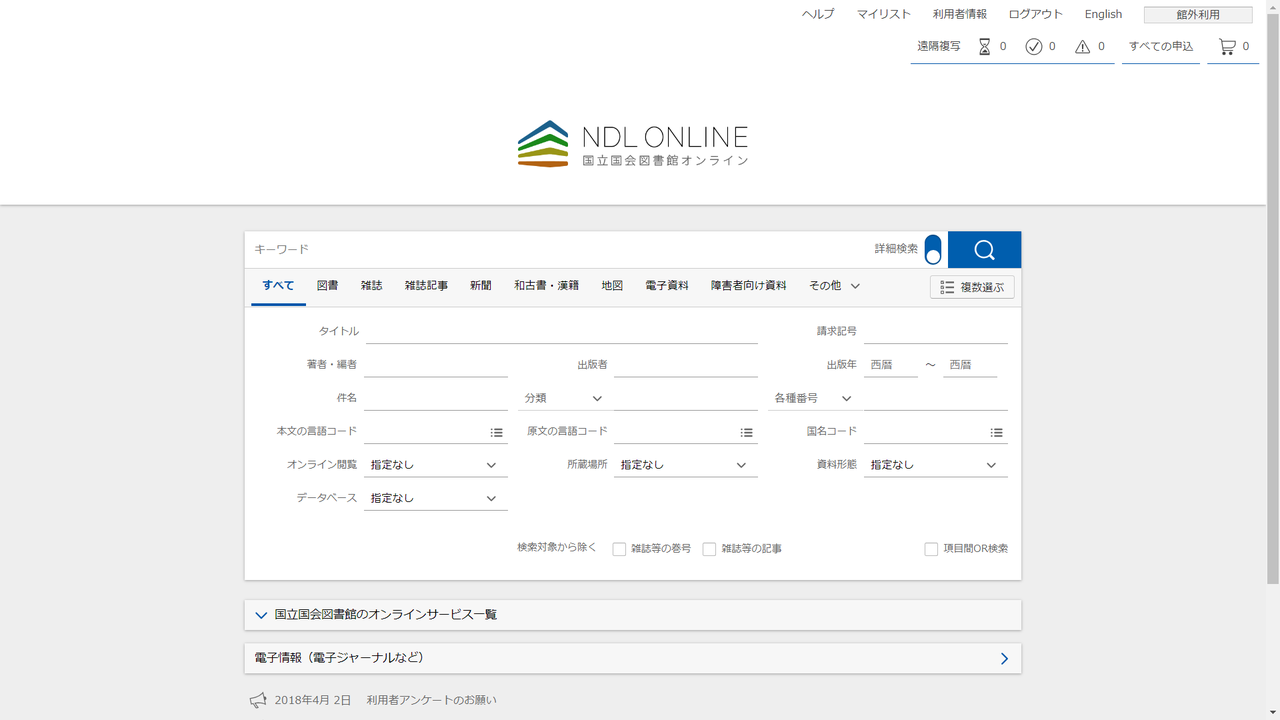Open the 分類 type dropdown
The image size is (1280, 720).
click(x=564, y=398)
